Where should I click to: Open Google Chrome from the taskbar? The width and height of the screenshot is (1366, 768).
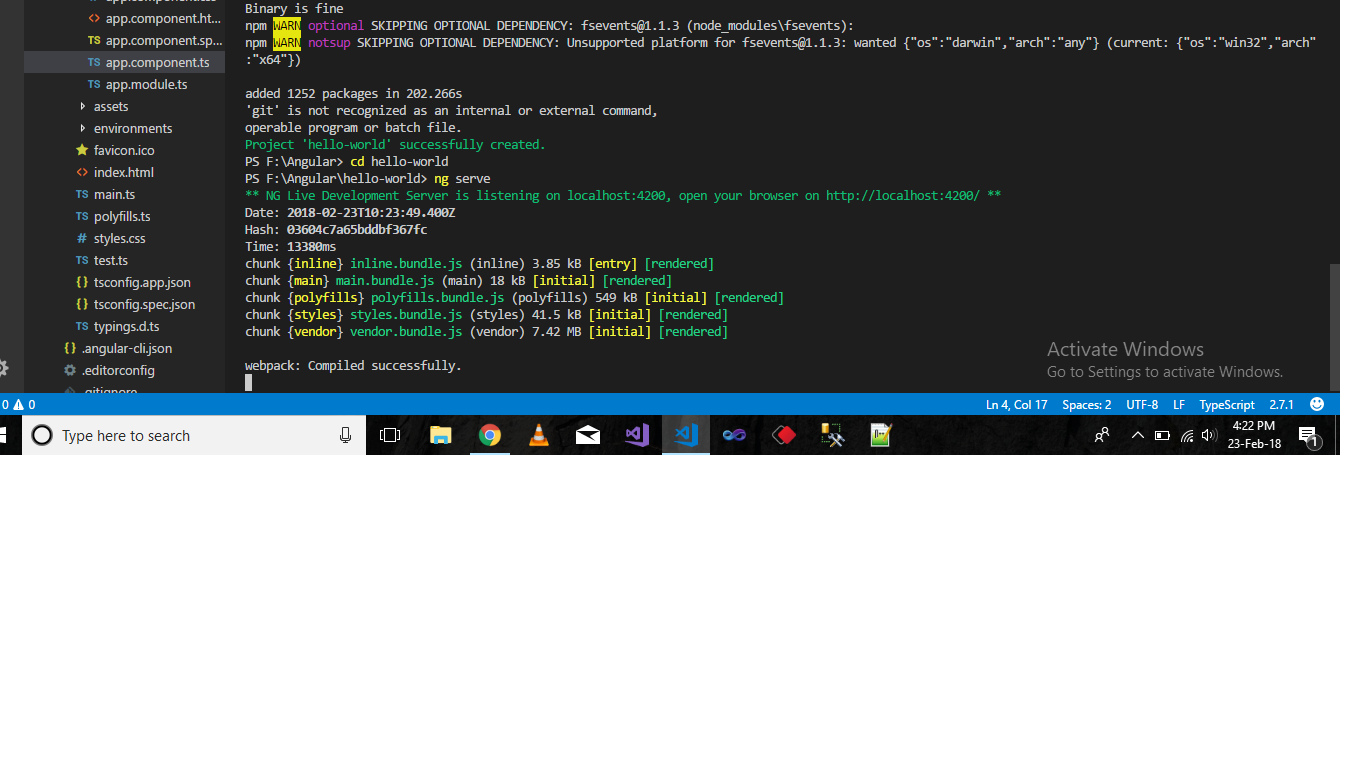coord(489,435)
